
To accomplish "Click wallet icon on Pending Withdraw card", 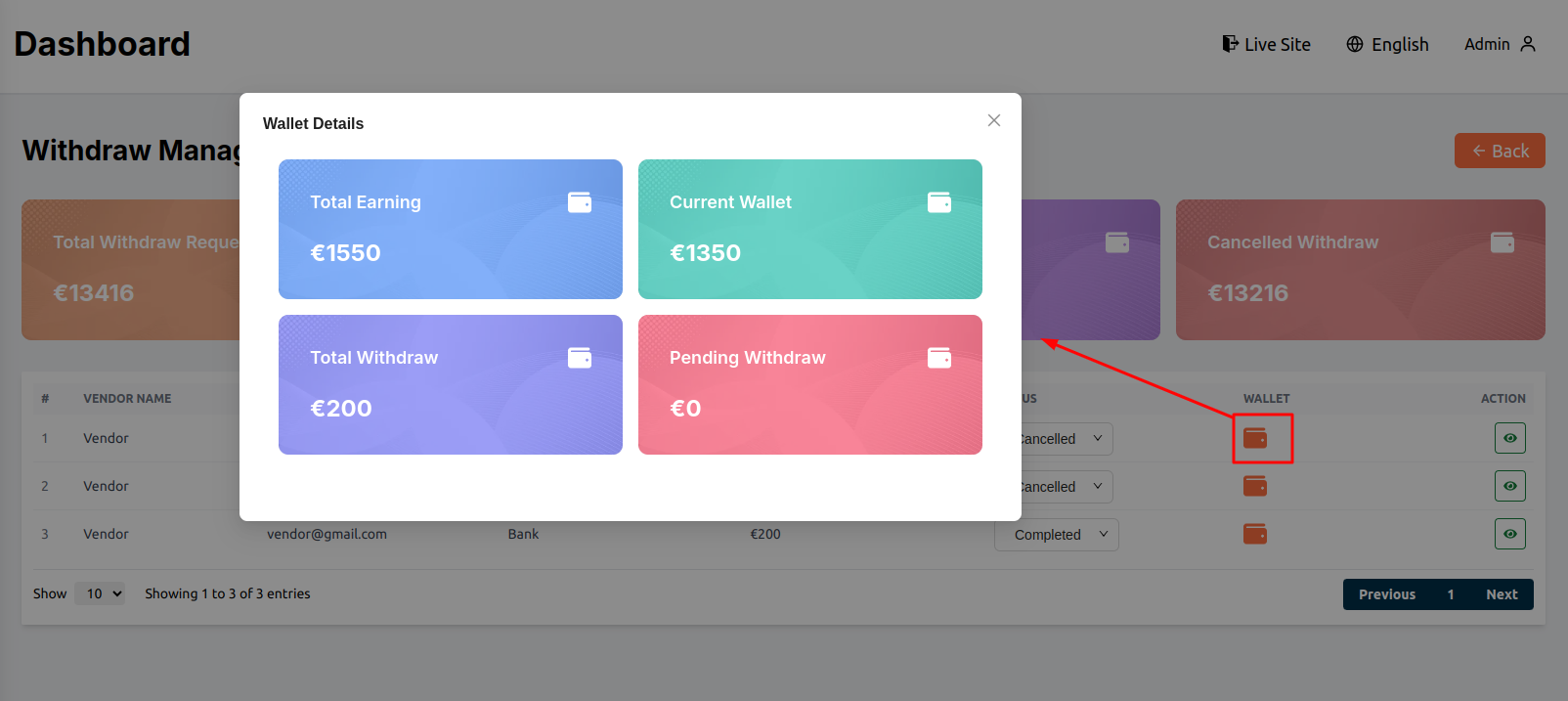I will click(x=939, y=358).
